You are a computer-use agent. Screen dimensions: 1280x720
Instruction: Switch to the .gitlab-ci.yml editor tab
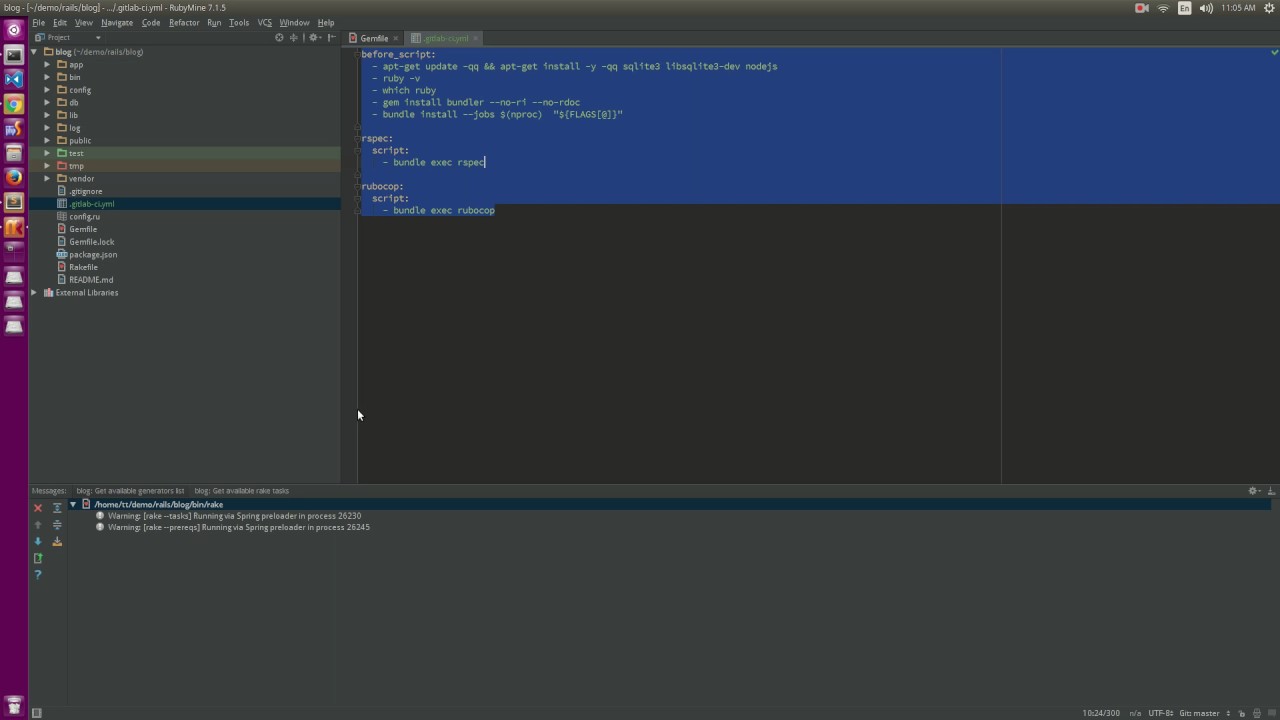pyautogui.click(x=444, y=38)
